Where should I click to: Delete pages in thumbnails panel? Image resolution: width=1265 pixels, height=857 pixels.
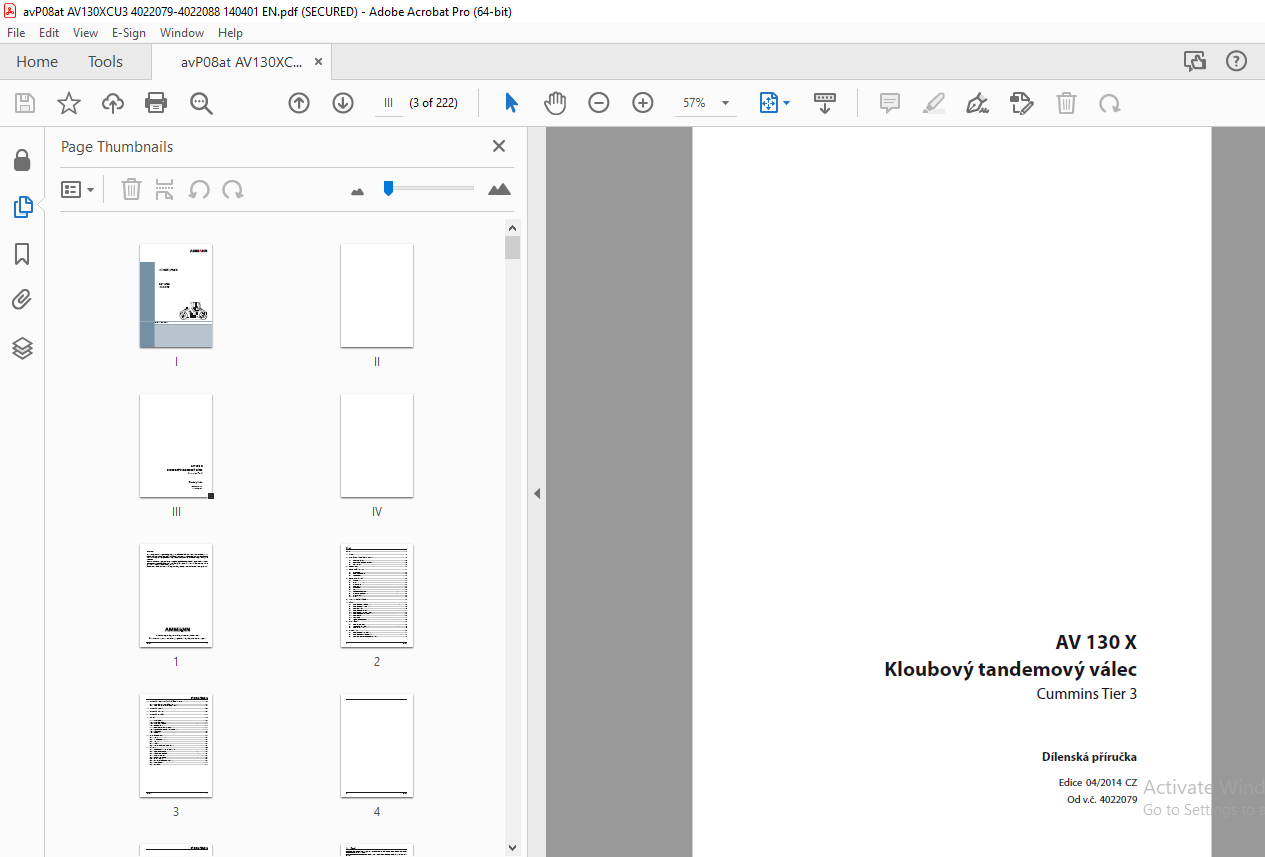coord(131,189)
